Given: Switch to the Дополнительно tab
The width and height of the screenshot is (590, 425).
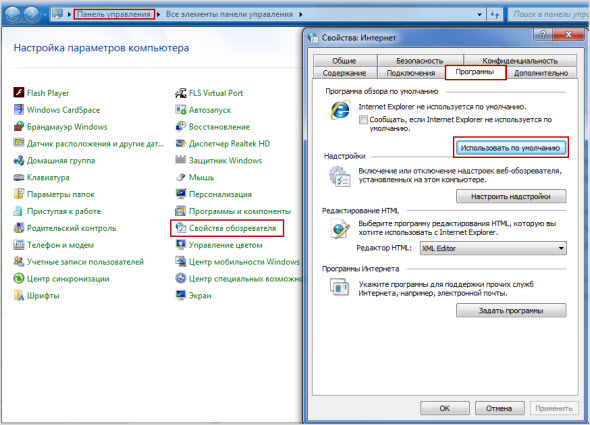Looking at the screenshot, I should 541,73.
